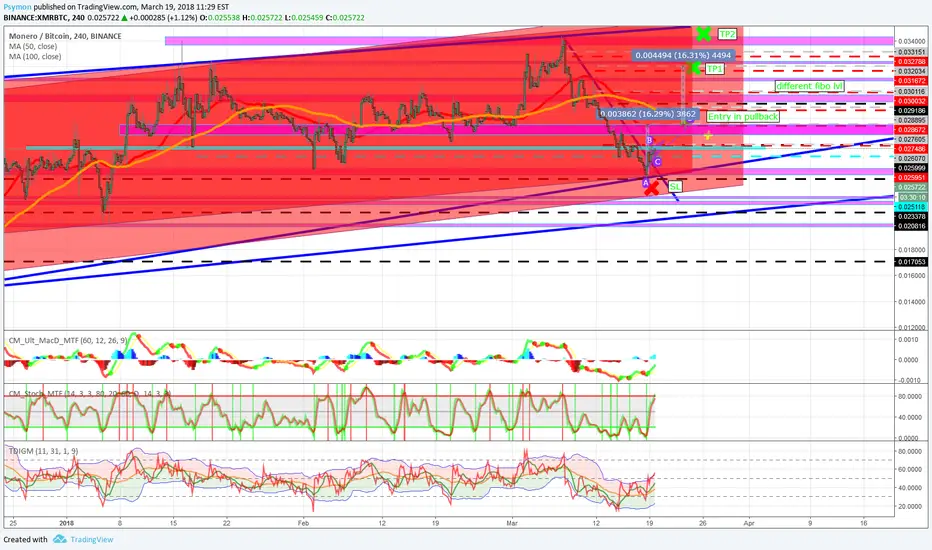The height and width of the screenshot is (550, 932).
Task: Select the CM_Ult_MacD_MTF indicator label
Action: tap(68, 340)
